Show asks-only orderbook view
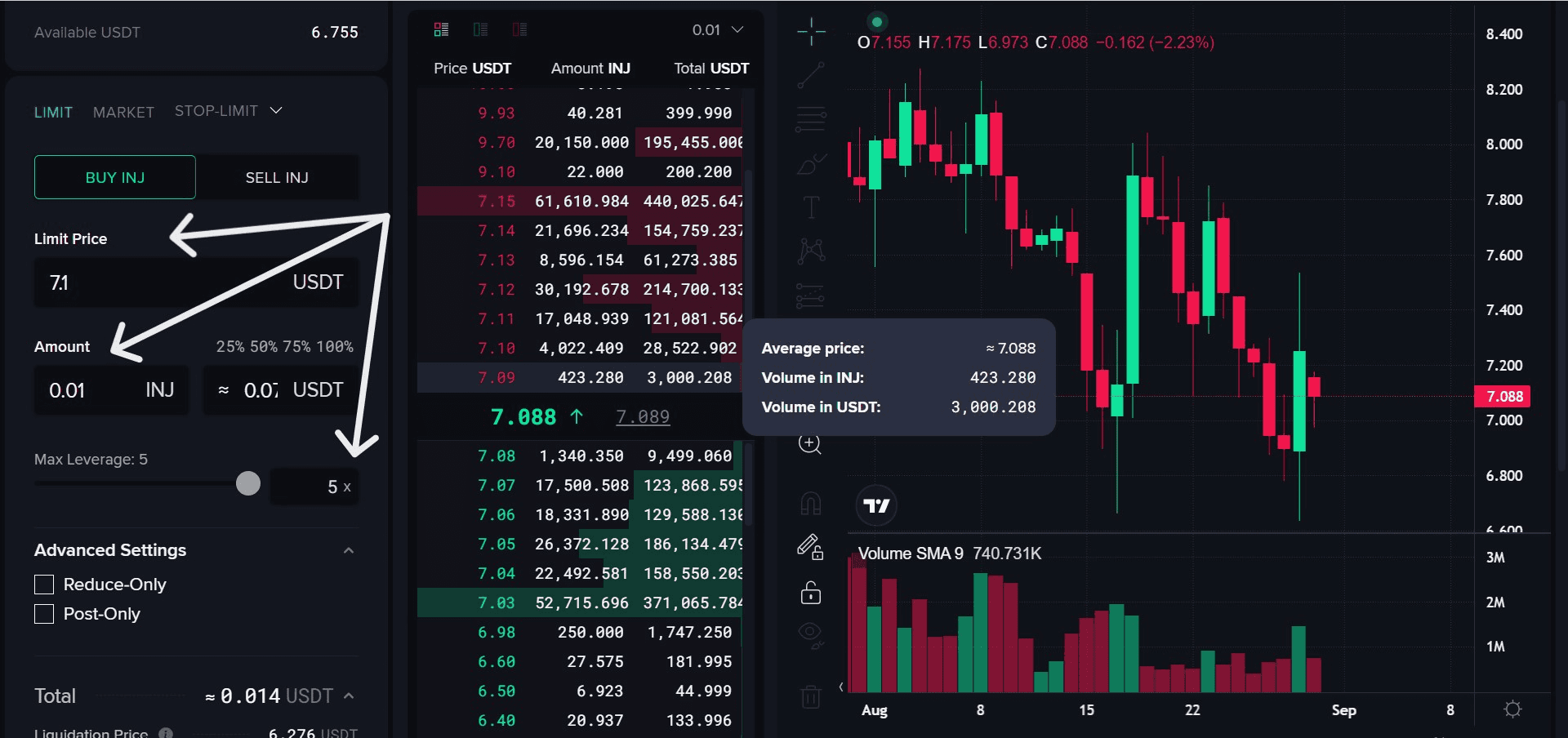The height and width of the screenshot is (738, 1568). (519, 29)
